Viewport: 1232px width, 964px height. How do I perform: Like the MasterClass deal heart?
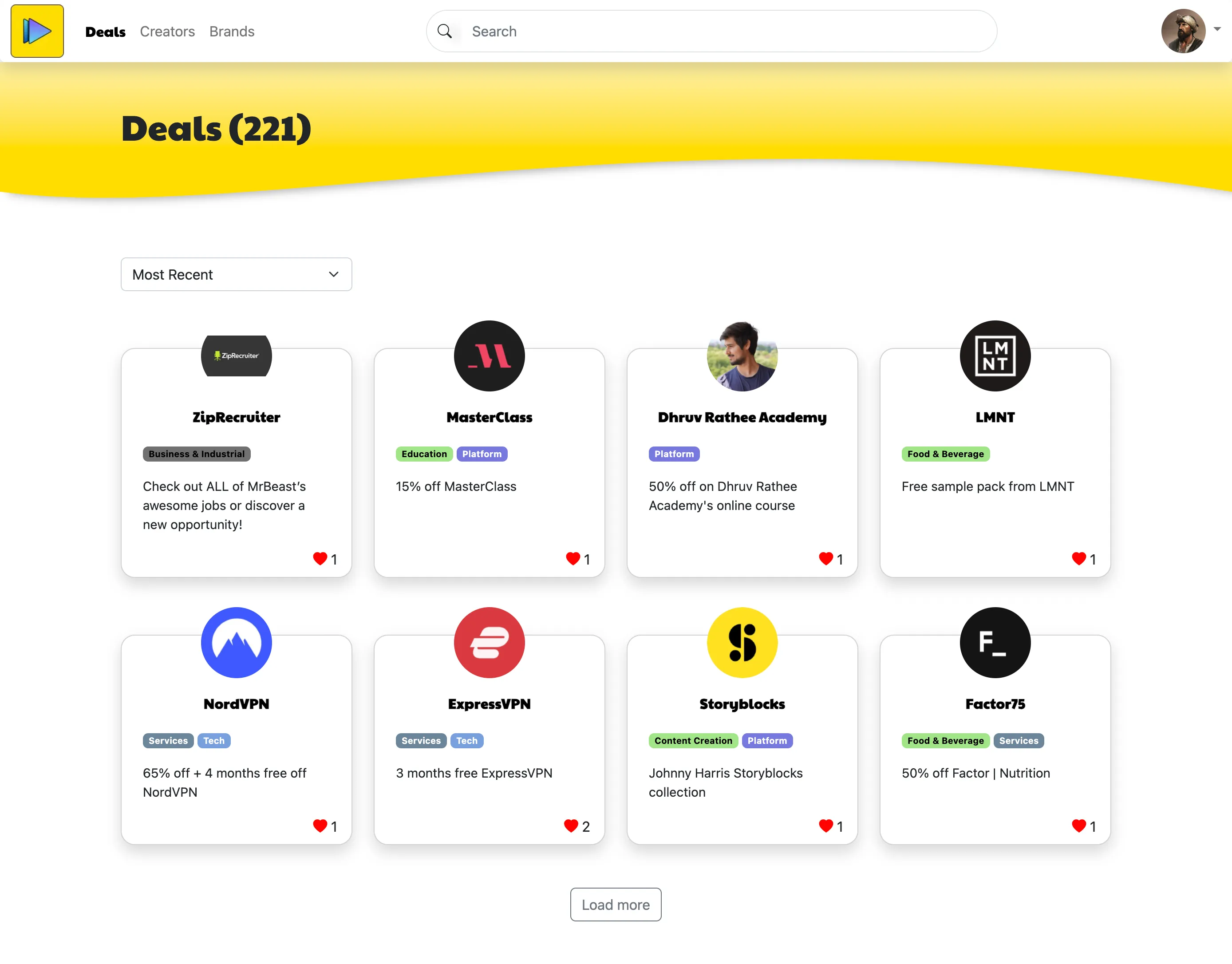click(x=573, y=559)
